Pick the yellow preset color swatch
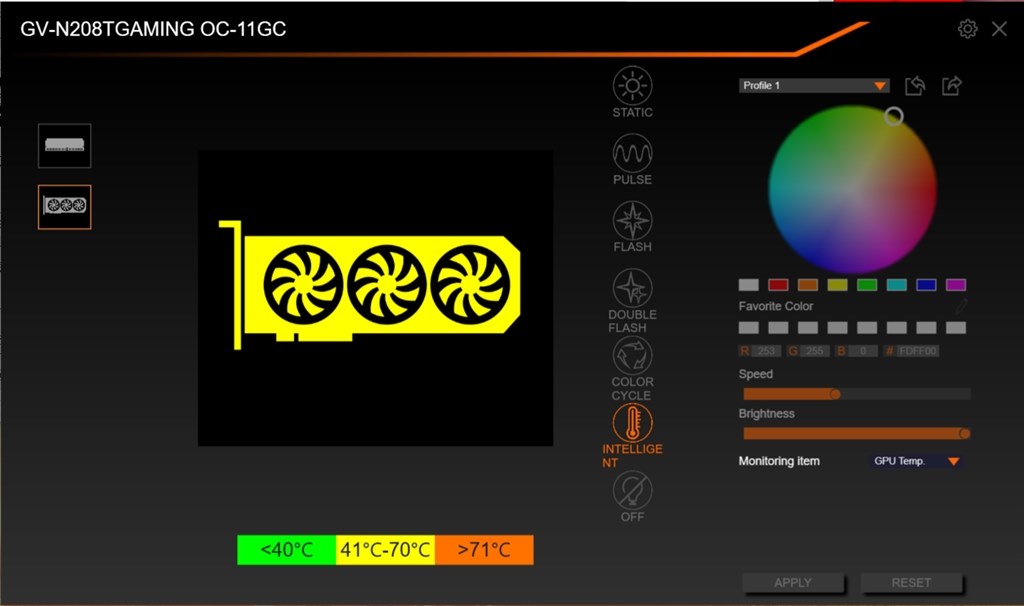Screen dimensions: 1024x606 click(x=837, y=285)
